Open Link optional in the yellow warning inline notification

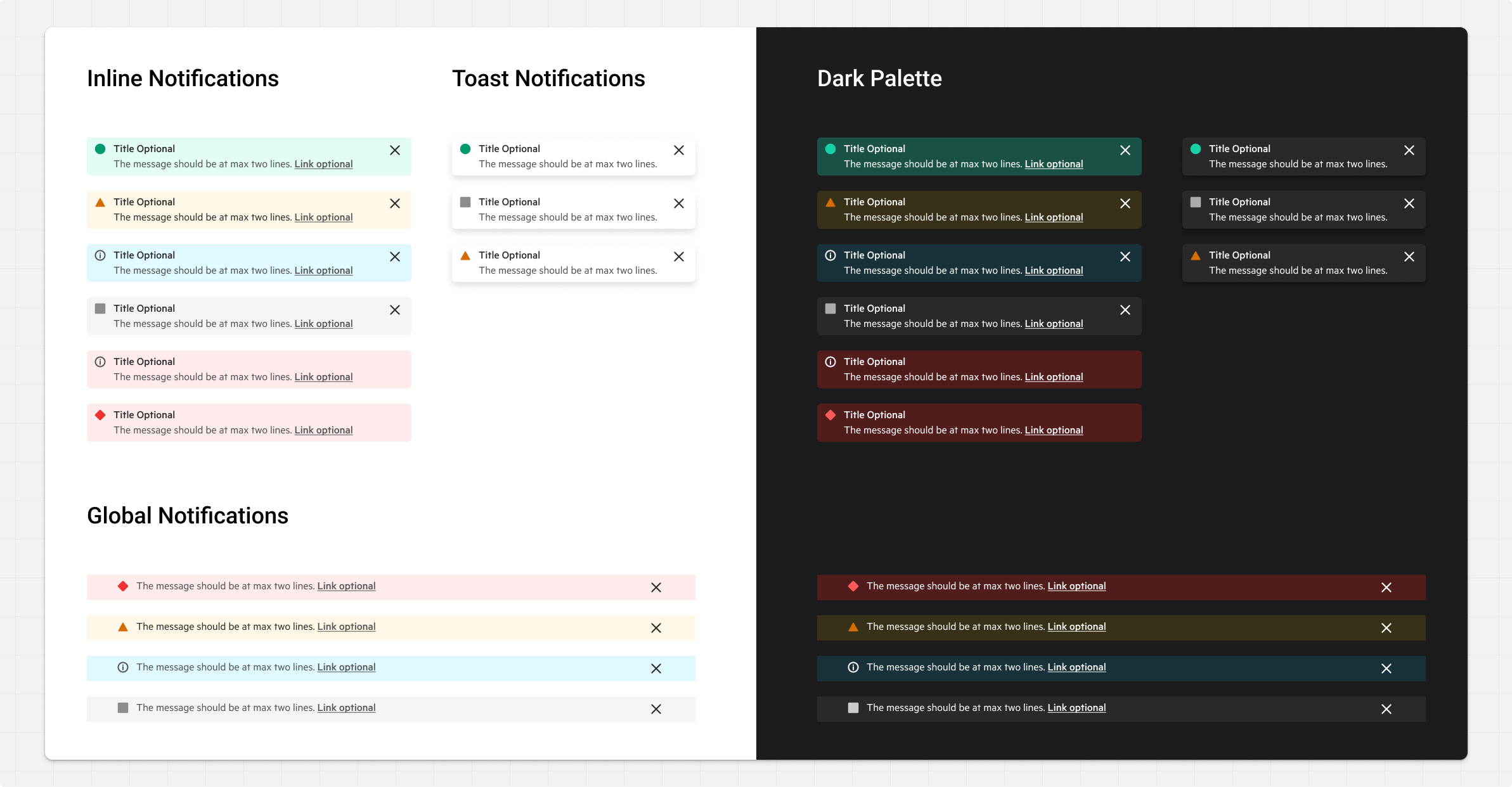point(323,217)
